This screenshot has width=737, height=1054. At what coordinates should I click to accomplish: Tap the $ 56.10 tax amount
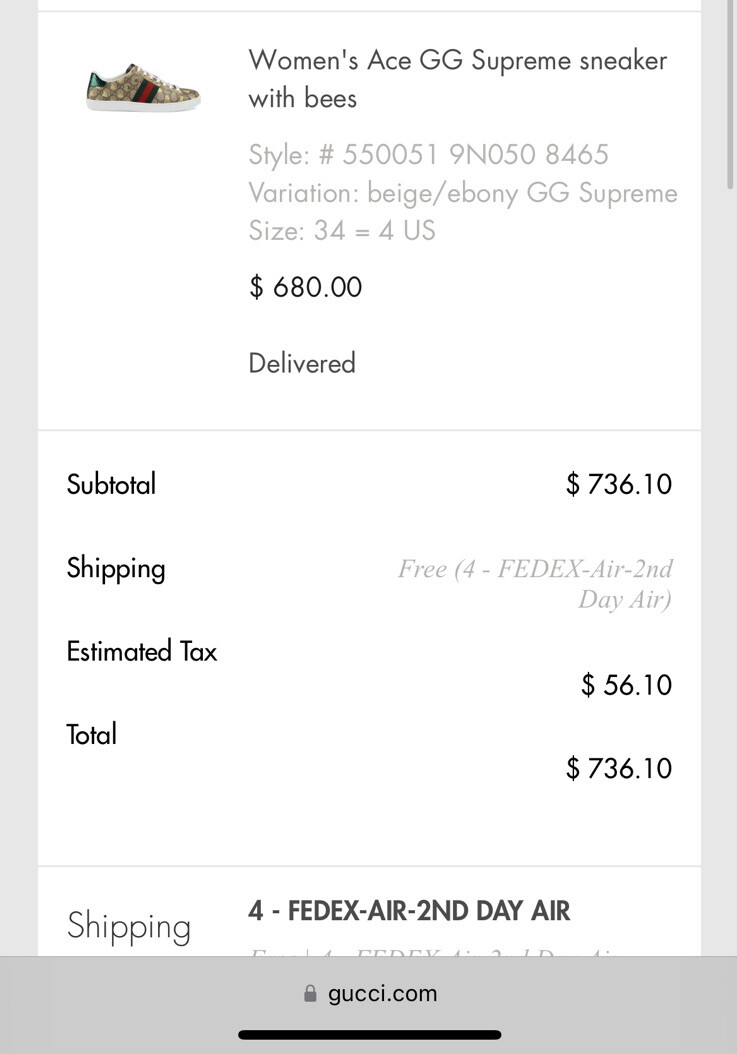(626, 685)
